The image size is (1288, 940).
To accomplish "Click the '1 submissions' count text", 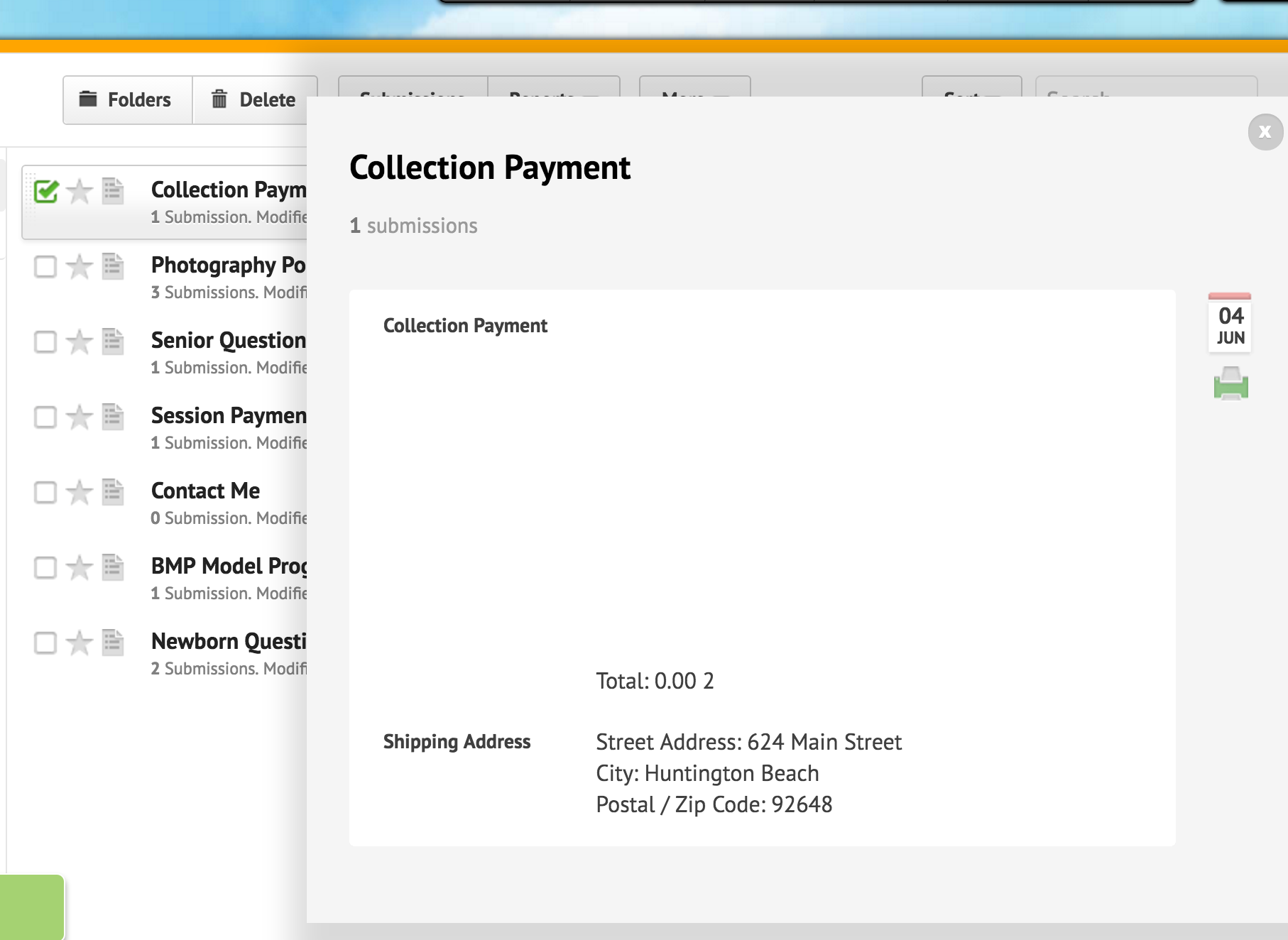I will [413, 226].
